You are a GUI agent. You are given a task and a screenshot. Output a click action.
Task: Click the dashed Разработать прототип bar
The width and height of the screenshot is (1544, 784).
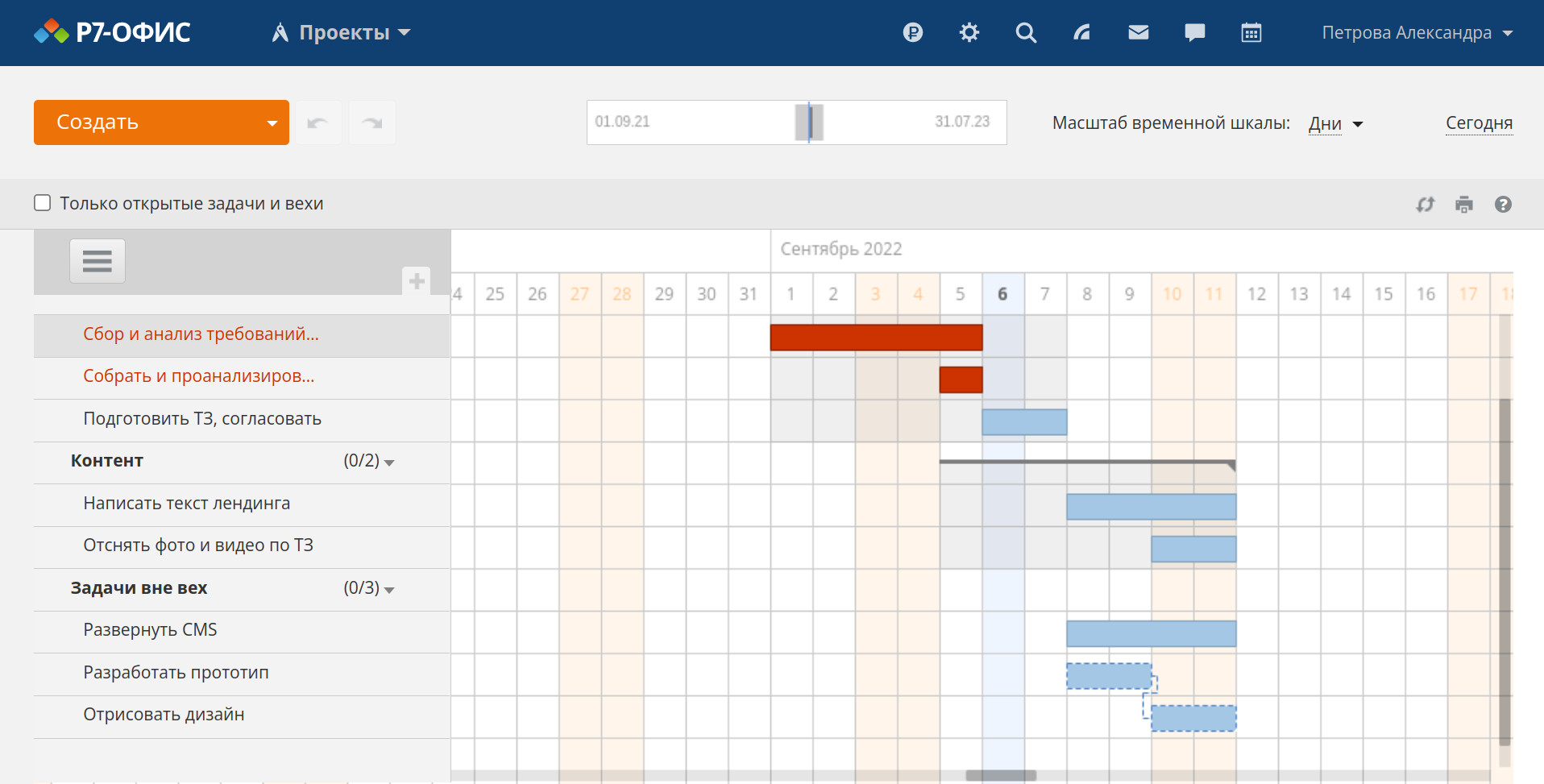(1109, 676)
